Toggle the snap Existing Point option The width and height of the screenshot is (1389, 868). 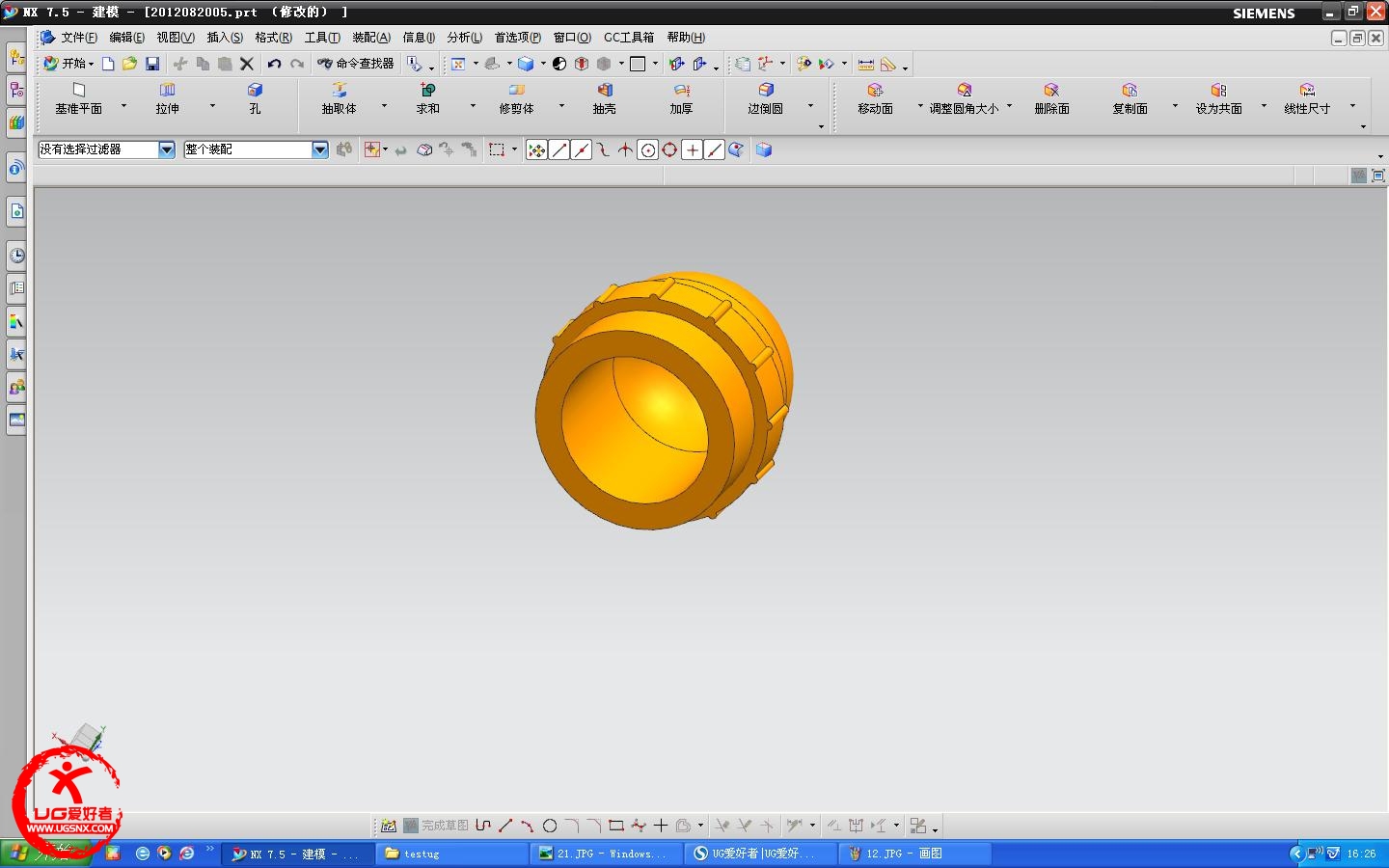tap(693, 150)
